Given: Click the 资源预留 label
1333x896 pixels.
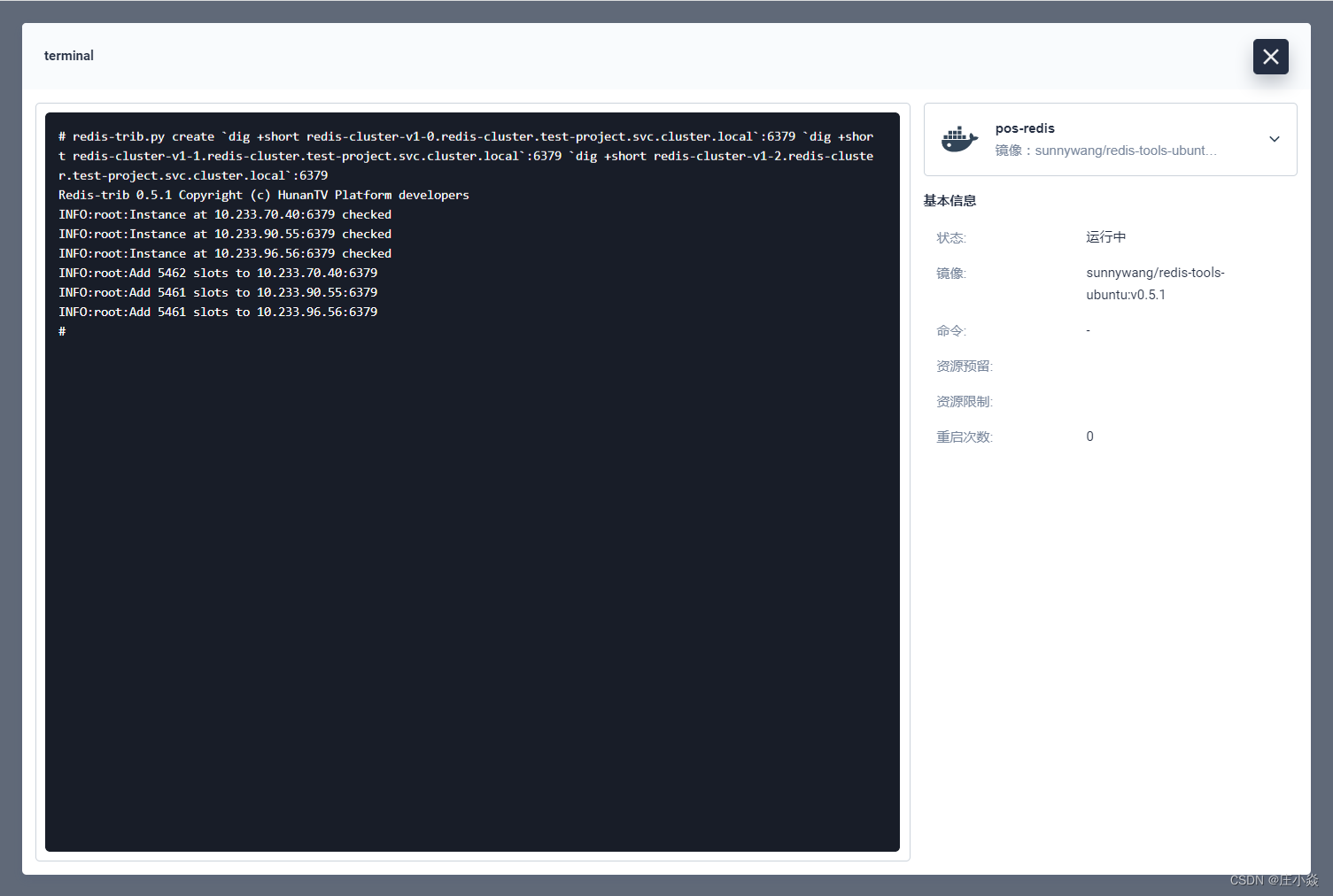Looking at the screenshot, I should pos(965,367).
